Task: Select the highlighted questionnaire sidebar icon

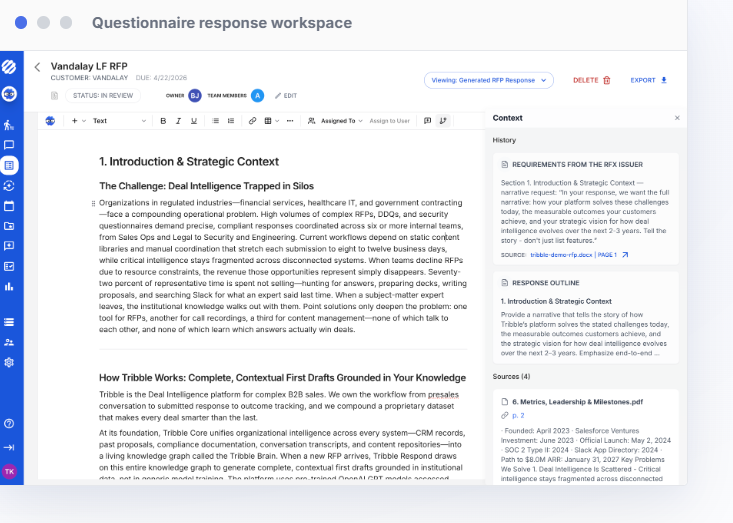Action: [x=9, y=165]
